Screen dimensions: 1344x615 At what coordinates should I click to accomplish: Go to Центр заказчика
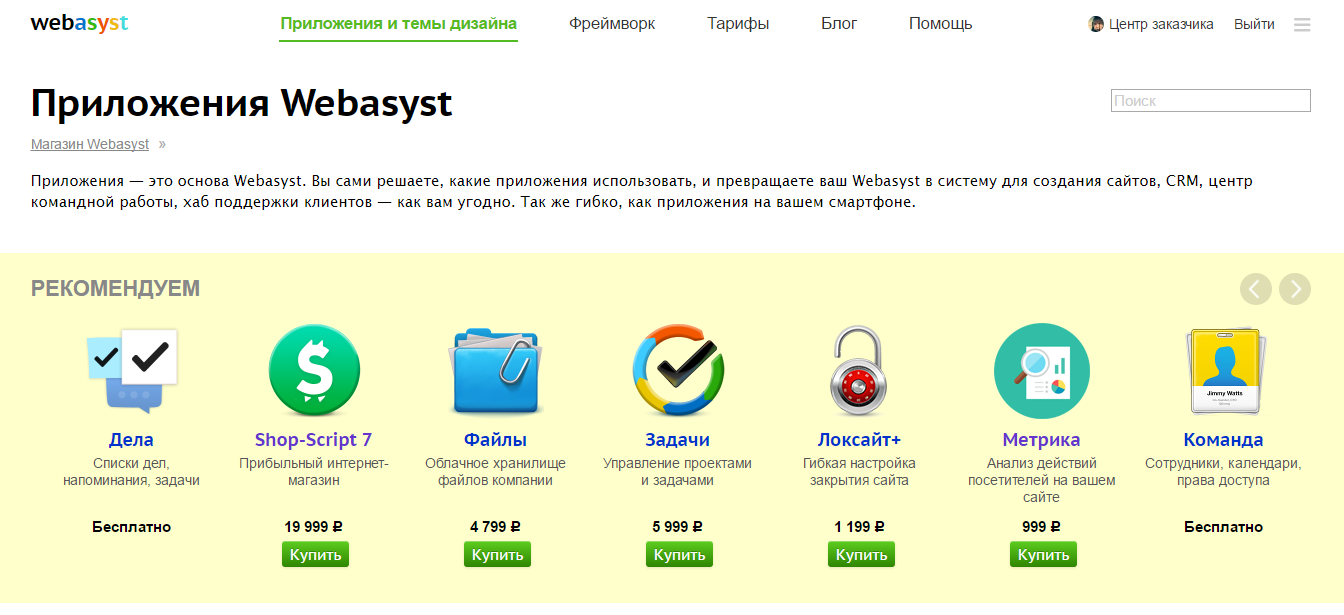(1161, 24)
